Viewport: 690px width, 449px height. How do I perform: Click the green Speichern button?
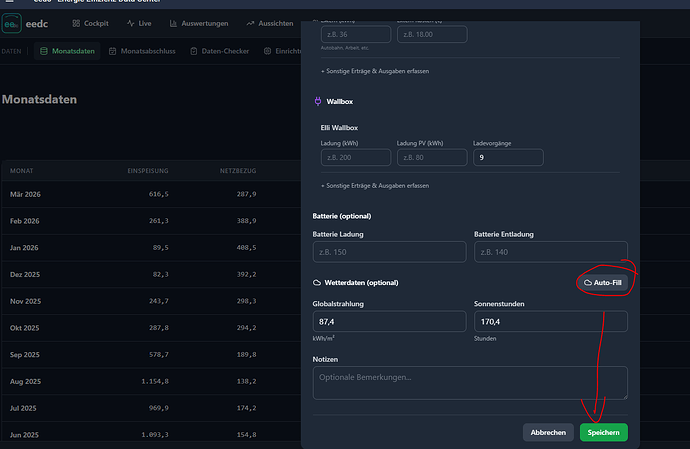[604, 432]
